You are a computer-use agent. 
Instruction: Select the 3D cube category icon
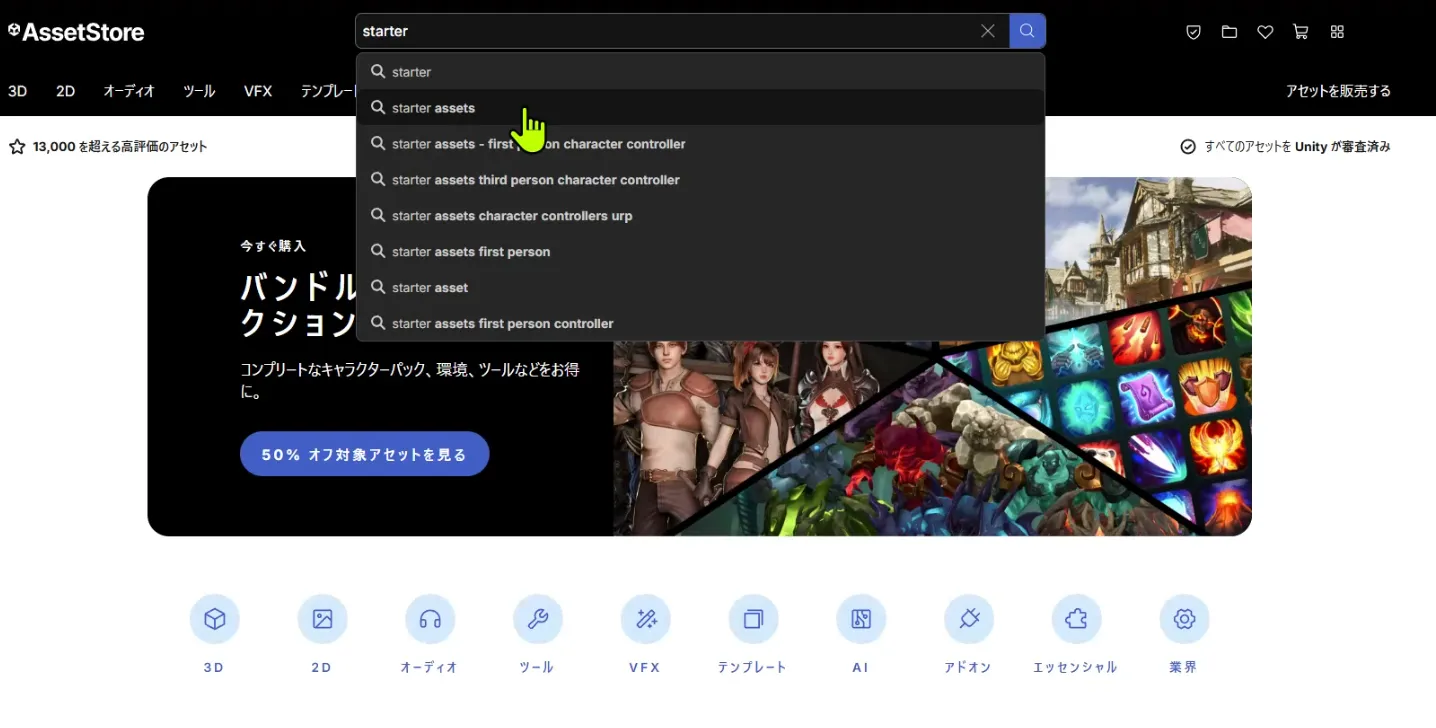pos(214,620)
